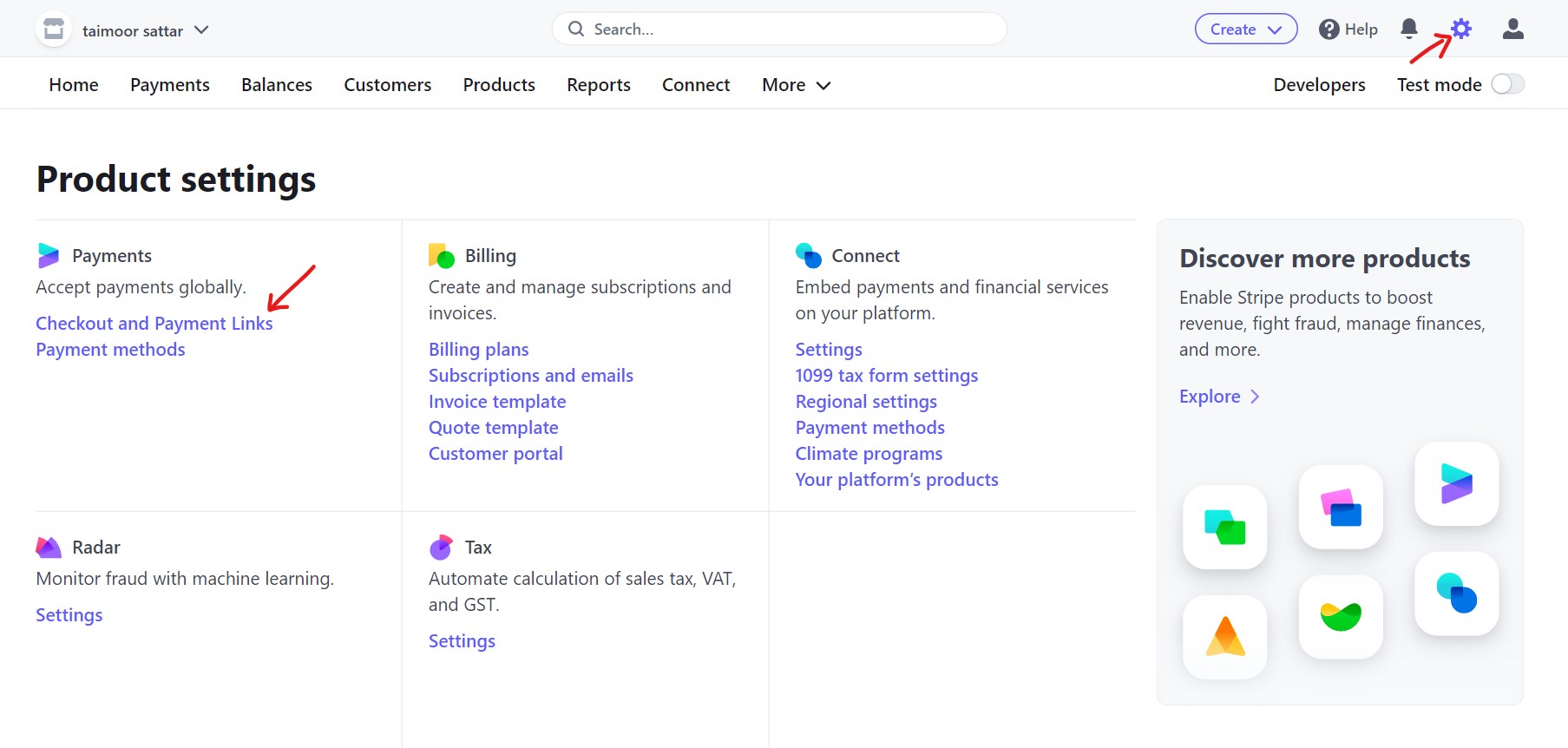
Task: Open Your platform's products link
Action: [x=897, y=479]
